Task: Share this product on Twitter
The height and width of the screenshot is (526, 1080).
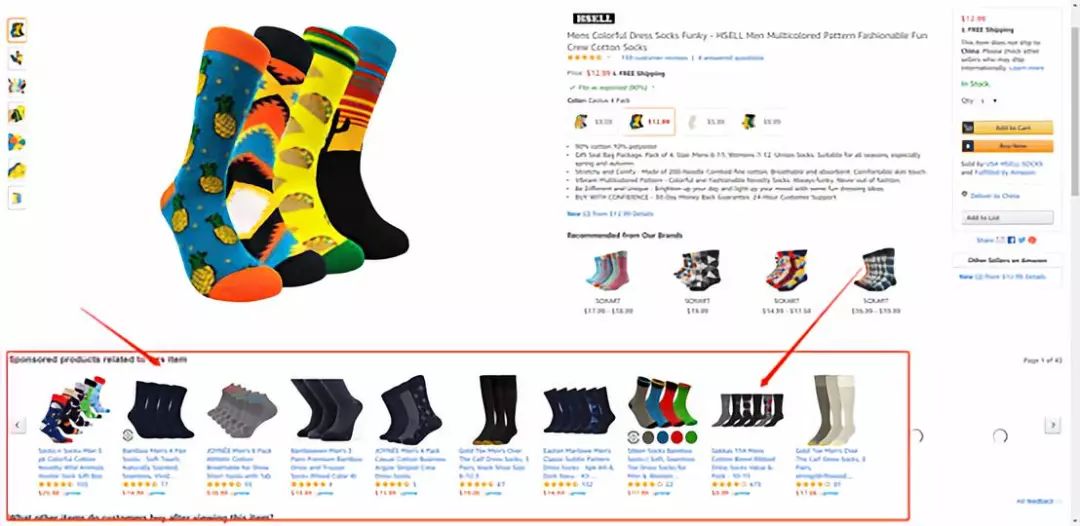Action: [1022, 240]
